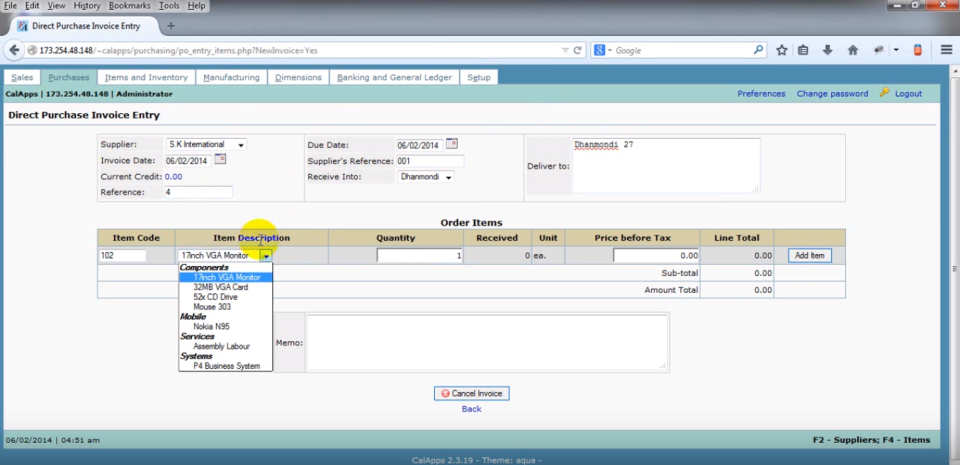Viewport: 960px width, 465px height.
Task: Open the Dimensions tab
Action: [298, 77]
